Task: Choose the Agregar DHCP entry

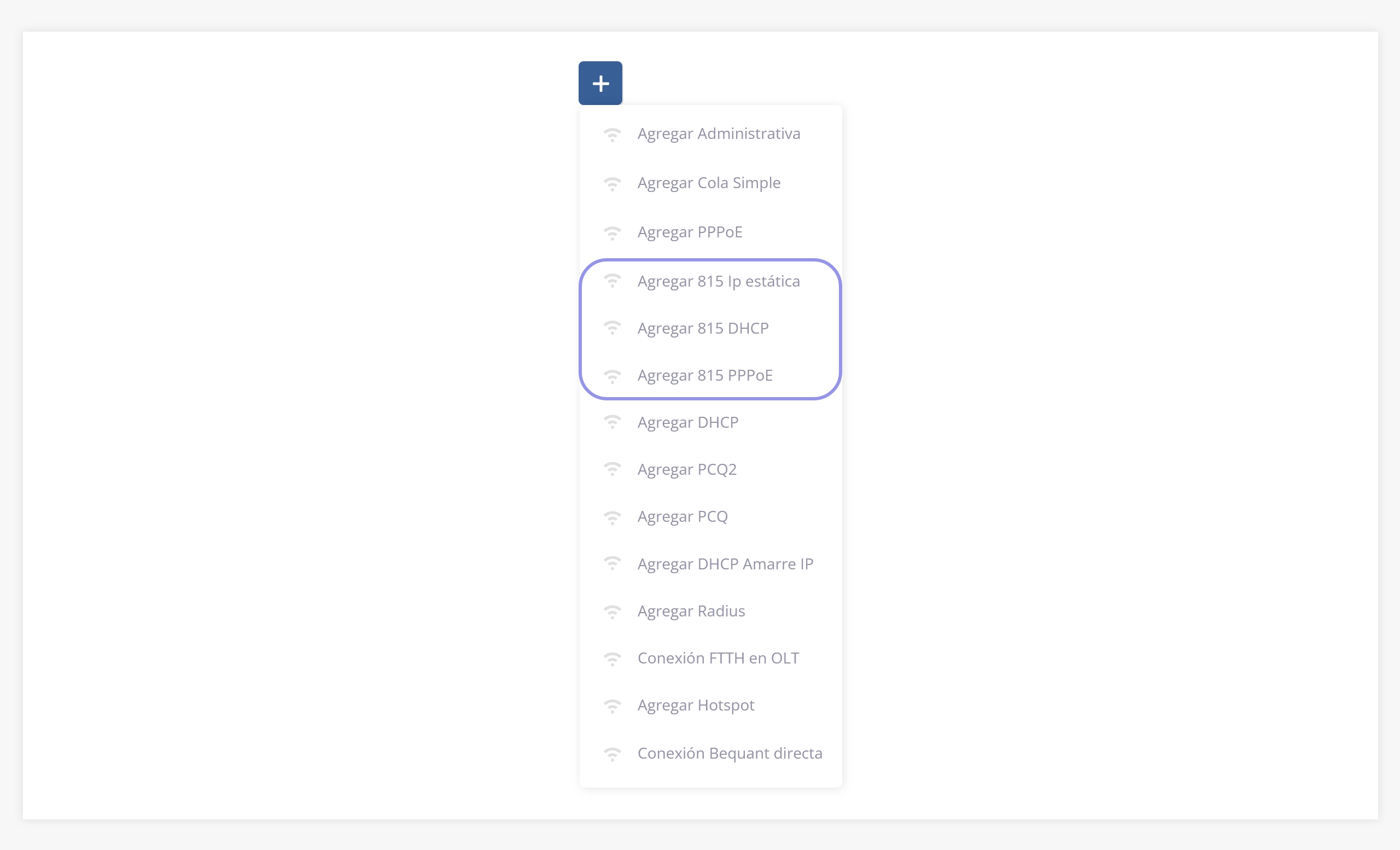Action: click(687, 423)
